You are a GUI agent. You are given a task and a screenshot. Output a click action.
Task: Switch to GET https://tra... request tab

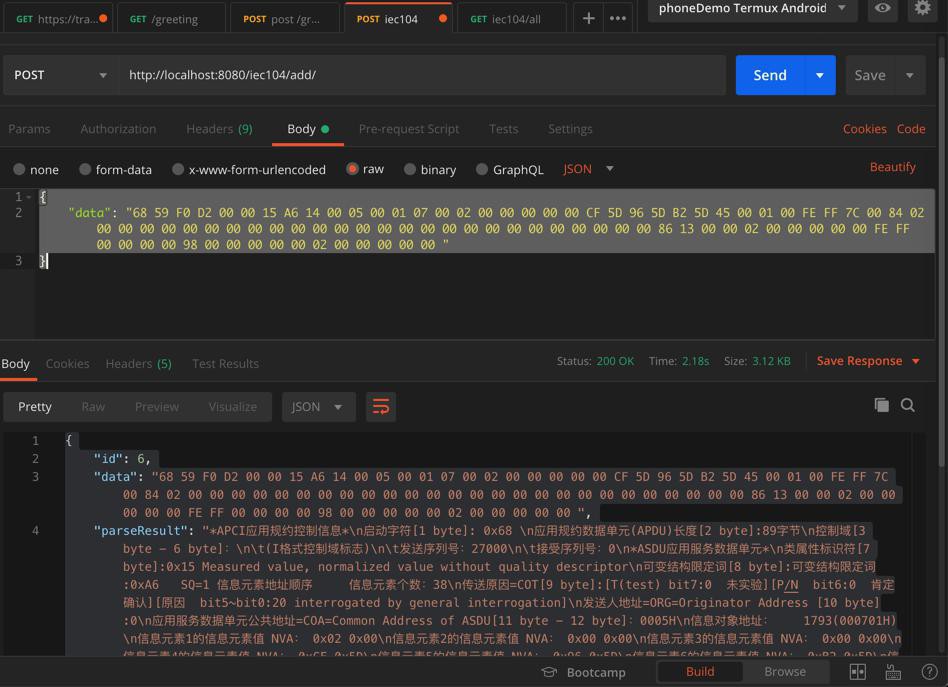pyautogui.click(x=58, y=19)
